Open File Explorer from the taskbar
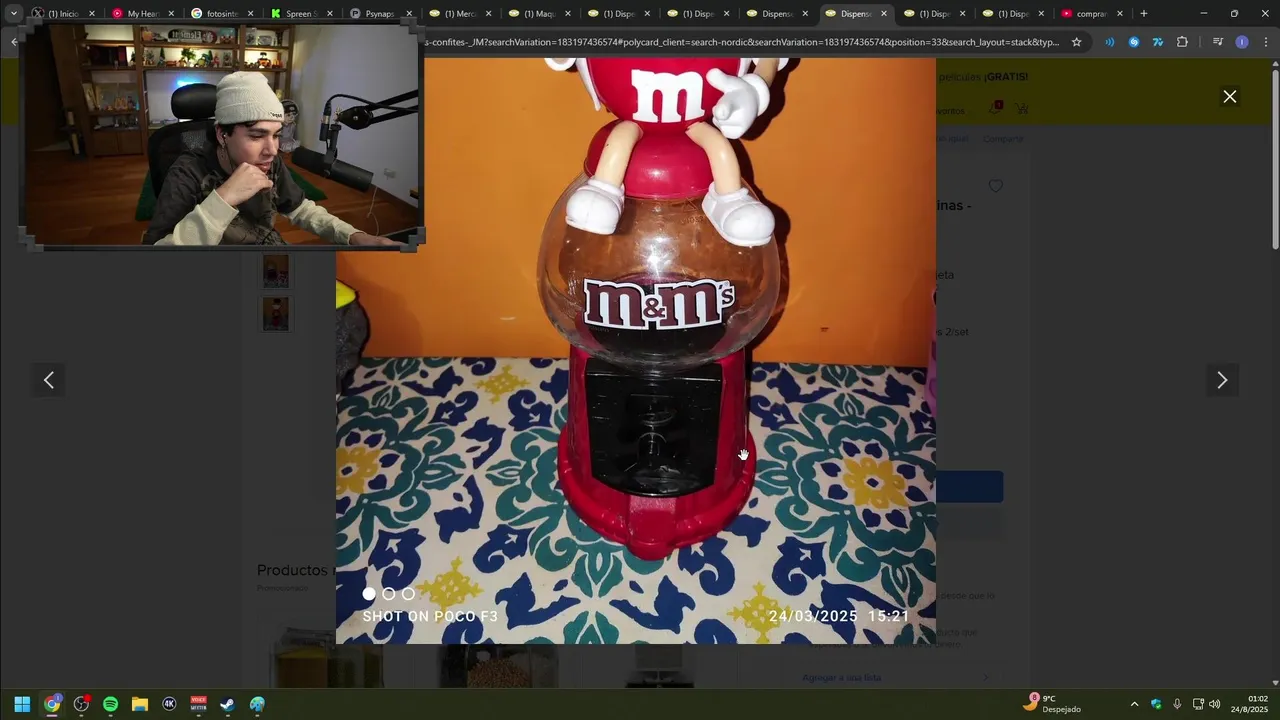Image resolution: width=1280 pixels, height=720 pixels. click(140, 704)
